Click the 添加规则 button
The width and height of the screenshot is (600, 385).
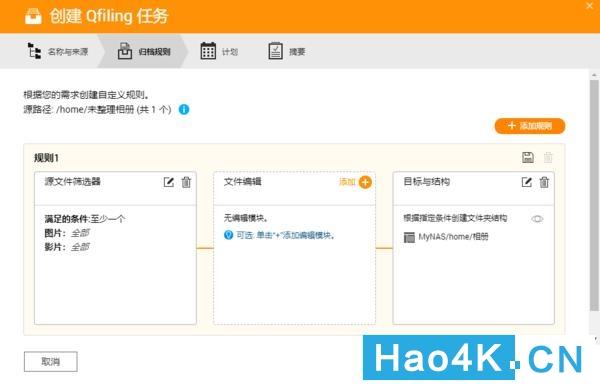pyautogui.click(x=530, y=126)
